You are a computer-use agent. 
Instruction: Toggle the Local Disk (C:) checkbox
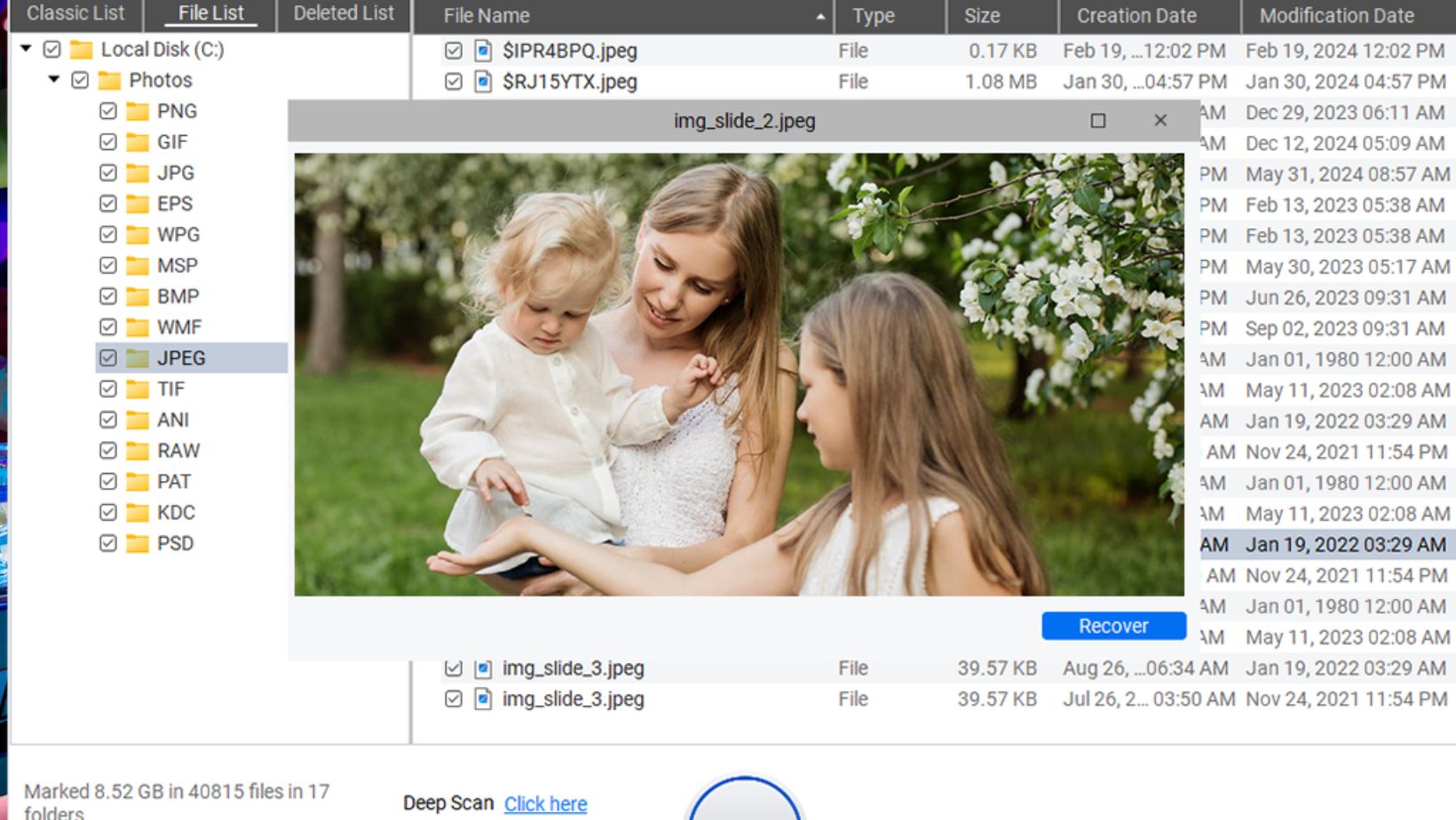(x=52, y=50)
